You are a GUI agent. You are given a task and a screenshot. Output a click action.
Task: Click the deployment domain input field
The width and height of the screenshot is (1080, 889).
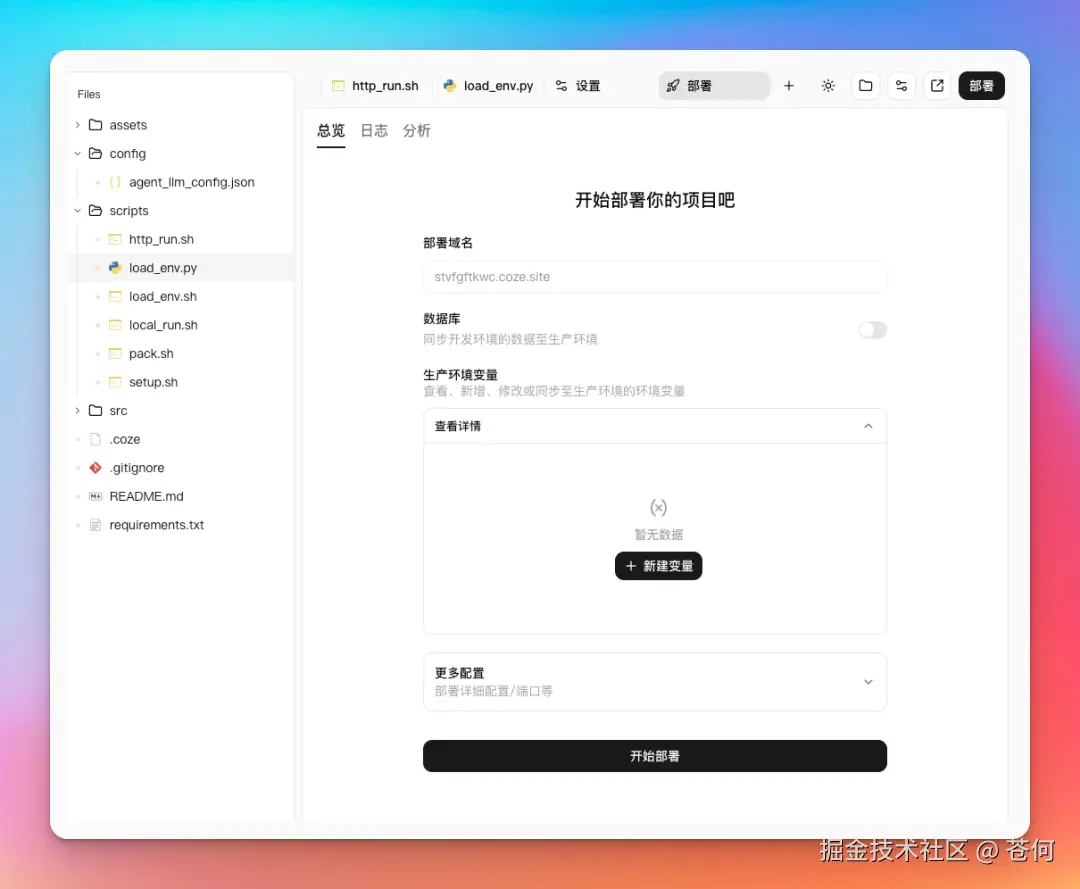point(655,277)
